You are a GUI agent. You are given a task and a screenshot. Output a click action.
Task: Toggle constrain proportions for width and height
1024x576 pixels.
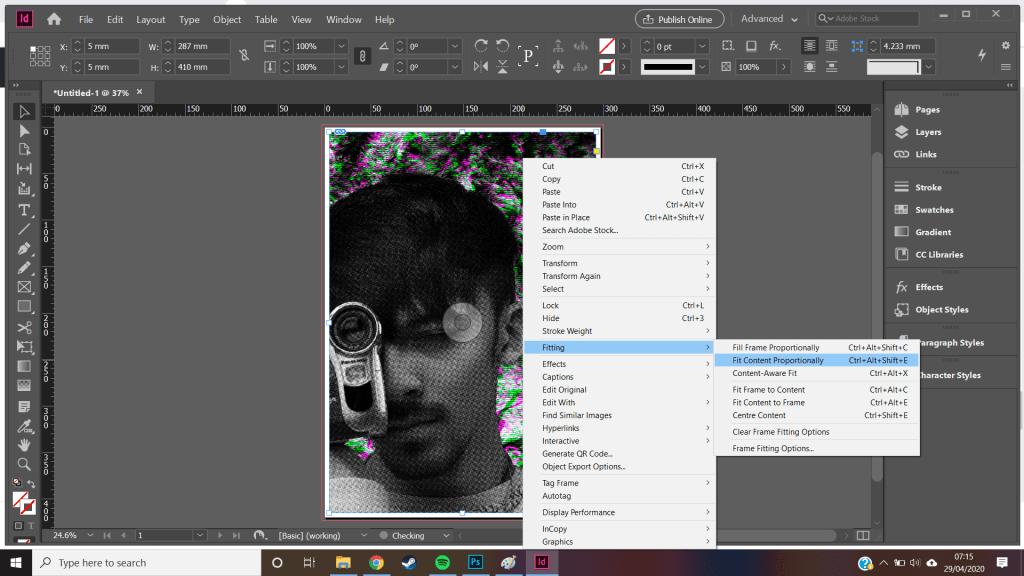[244, 57]
